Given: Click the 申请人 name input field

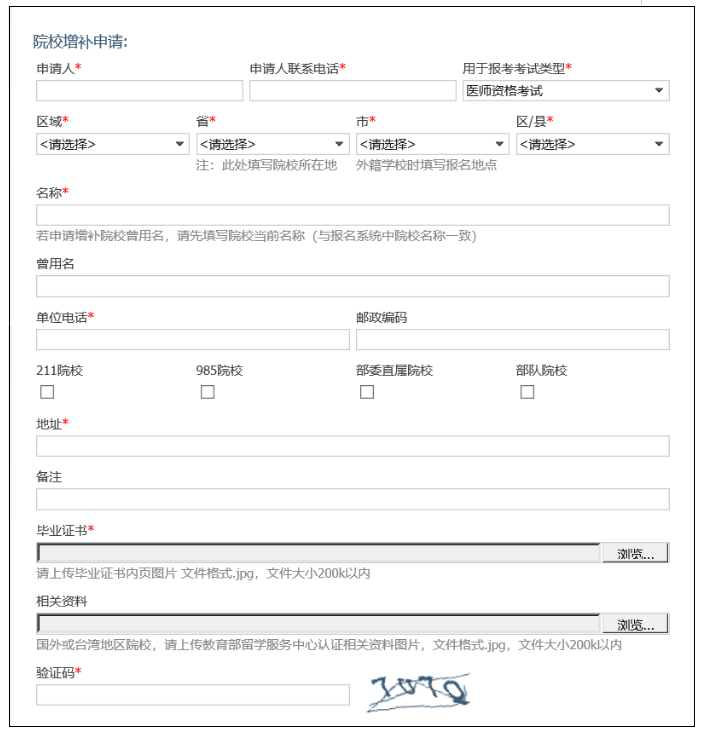Looking at the screenshot, I should pyautogui.click(x=139, y=91).
